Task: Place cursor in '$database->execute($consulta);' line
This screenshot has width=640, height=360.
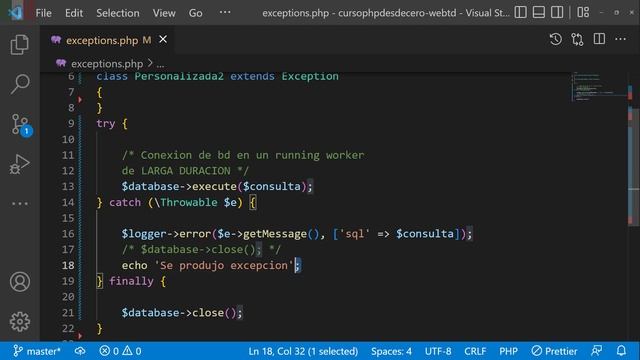Action: pyautogui.click(x=217, y=187)
